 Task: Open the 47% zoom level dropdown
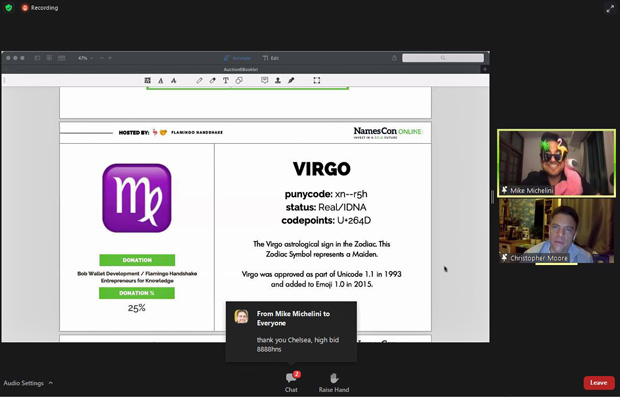[85, 58]
